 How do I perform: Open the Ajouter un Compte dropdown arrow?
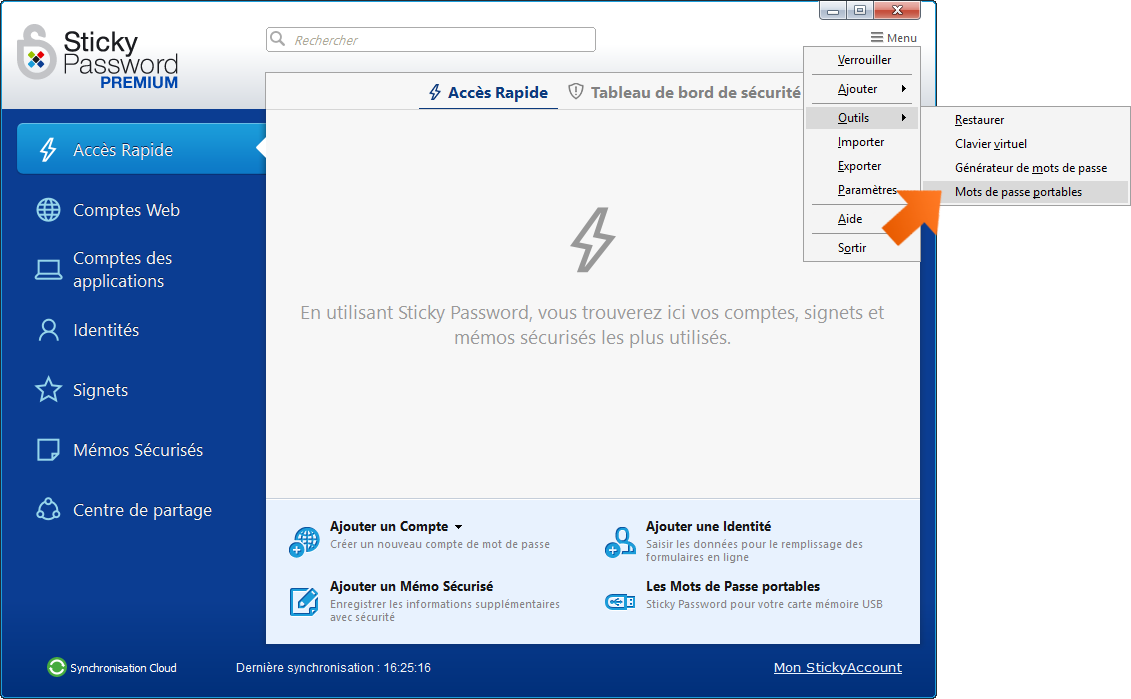[459, 527]
